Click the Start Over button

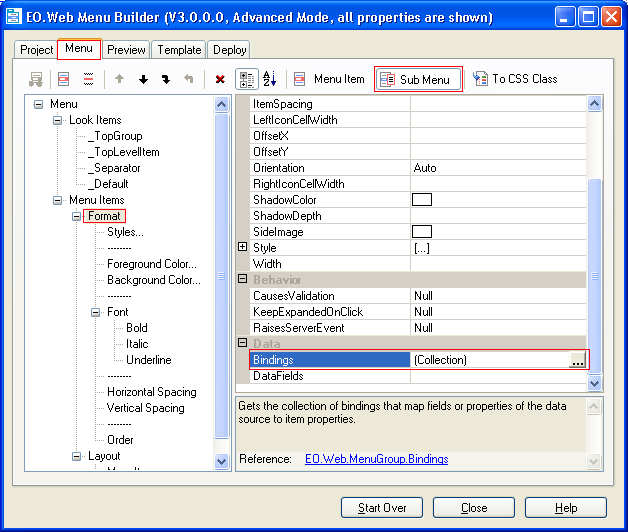pos(382,508)
